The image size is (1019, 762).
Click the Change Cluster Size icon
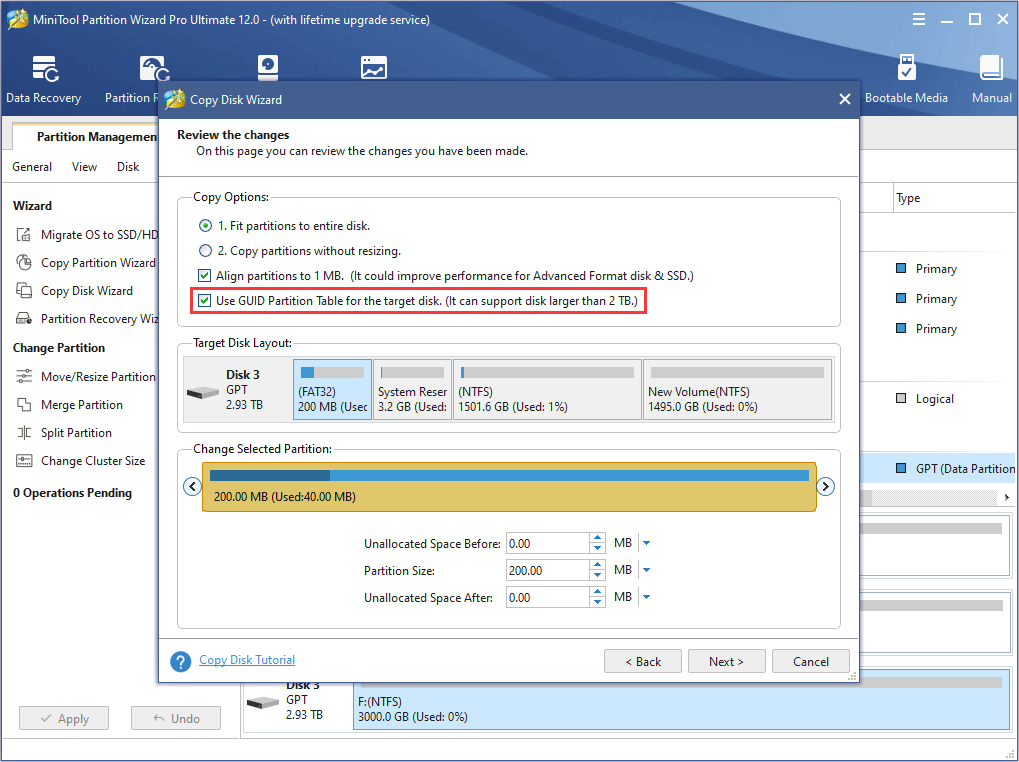click(23, 461)
